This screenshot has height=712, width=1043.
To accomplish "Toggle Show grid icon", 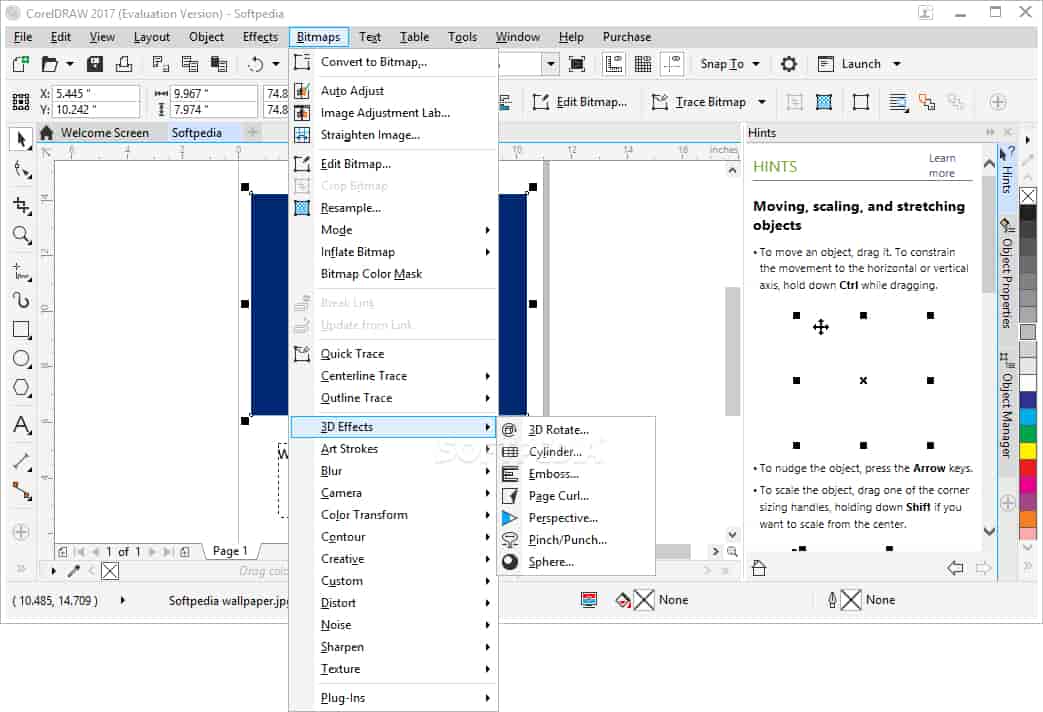I will click(643, 64).
